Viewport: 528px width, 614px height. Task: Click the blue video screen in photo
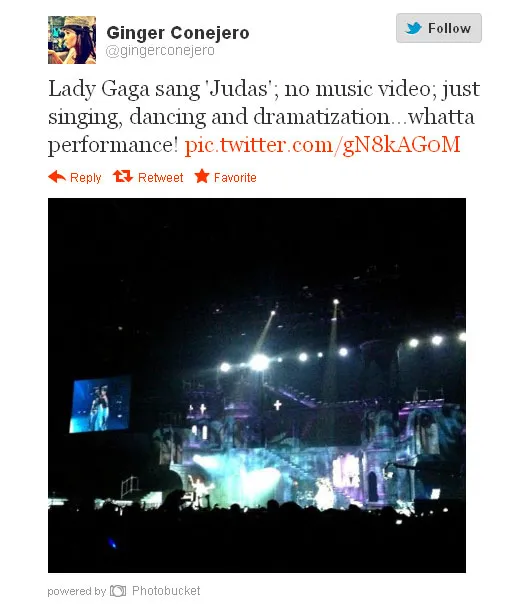click(100, 404)
